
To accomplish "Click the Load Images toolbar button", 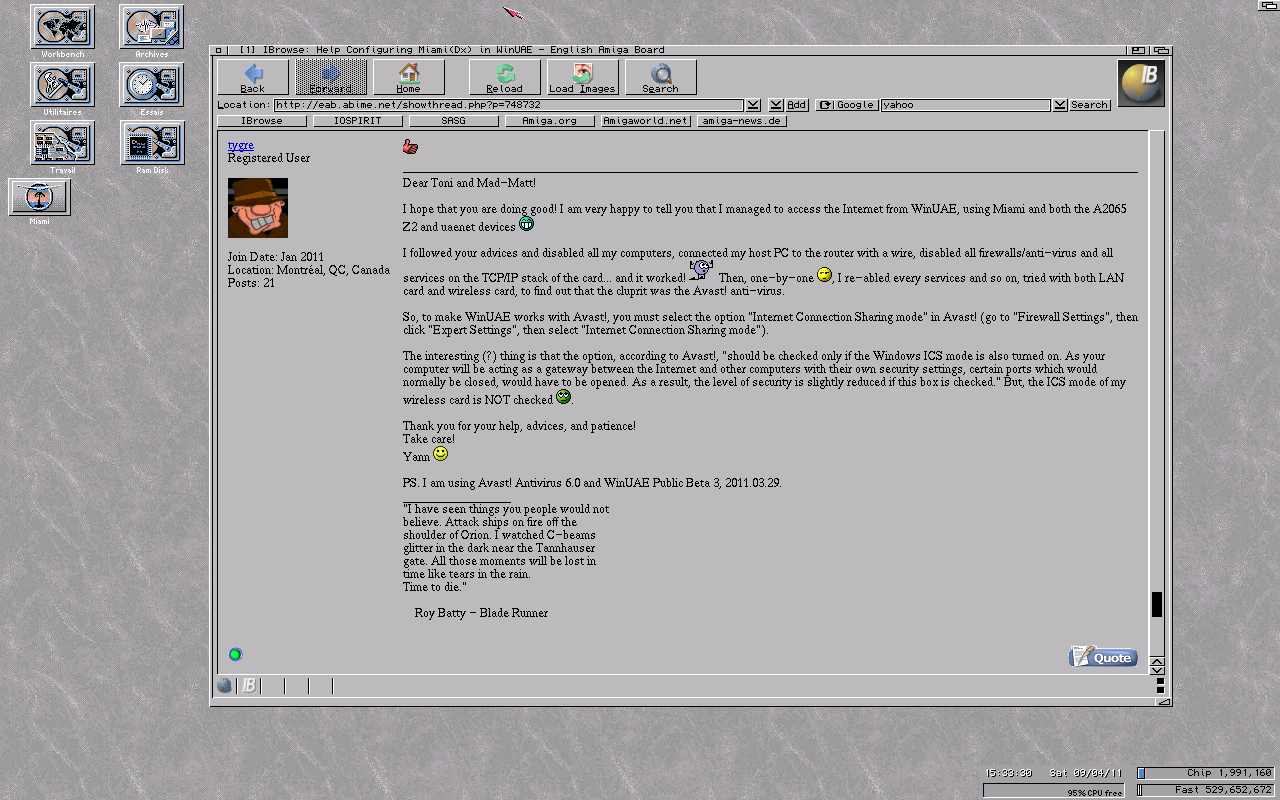I will pyautogui.click(x=583, y=77).
